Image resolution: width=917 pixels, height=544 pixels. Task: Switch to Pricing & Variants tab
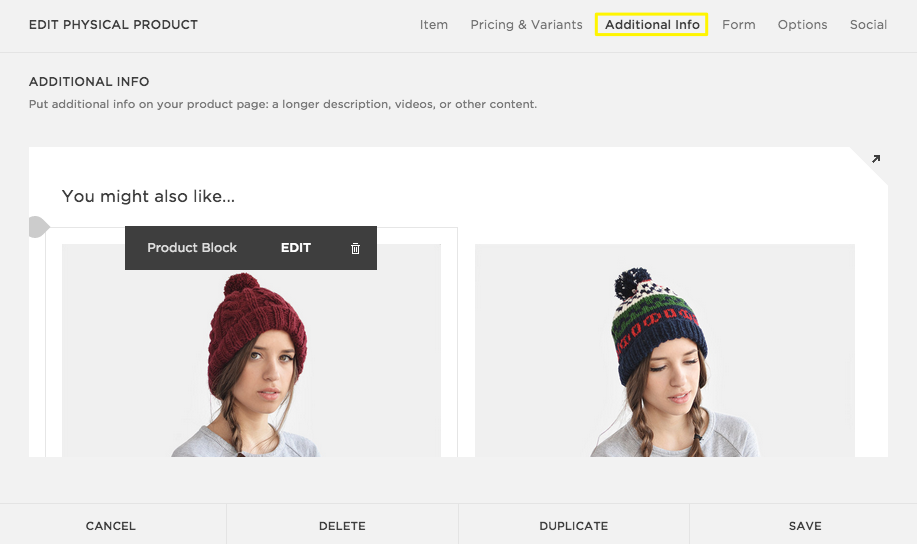point(526,25)
